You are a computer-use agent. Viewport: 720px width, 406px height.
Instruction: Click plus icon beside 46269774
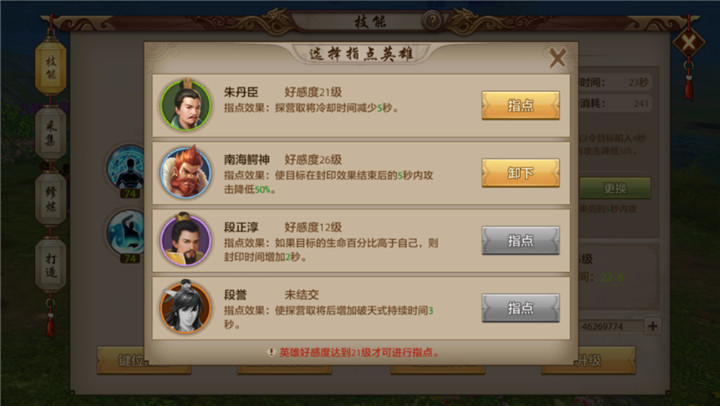(x=652, y=326)
